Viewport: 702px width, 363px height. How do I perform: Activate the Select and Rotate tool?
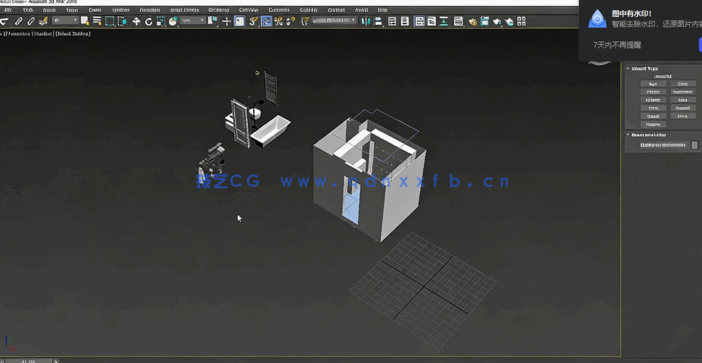(149, 21)
